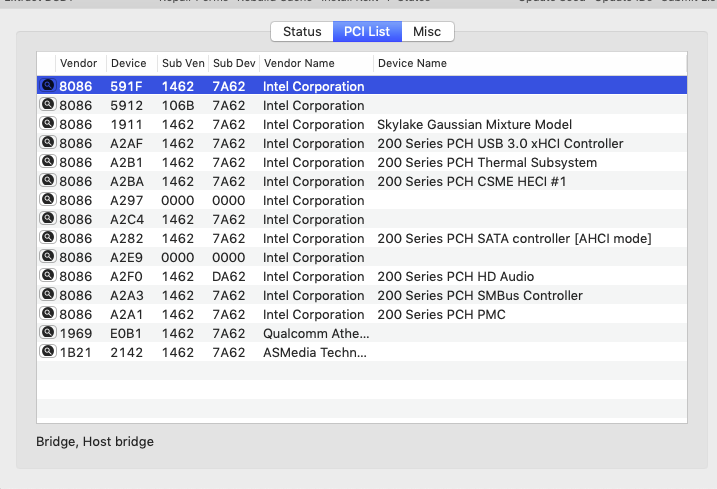Click magnifier icon for device A2C4

tap(48, 219)
